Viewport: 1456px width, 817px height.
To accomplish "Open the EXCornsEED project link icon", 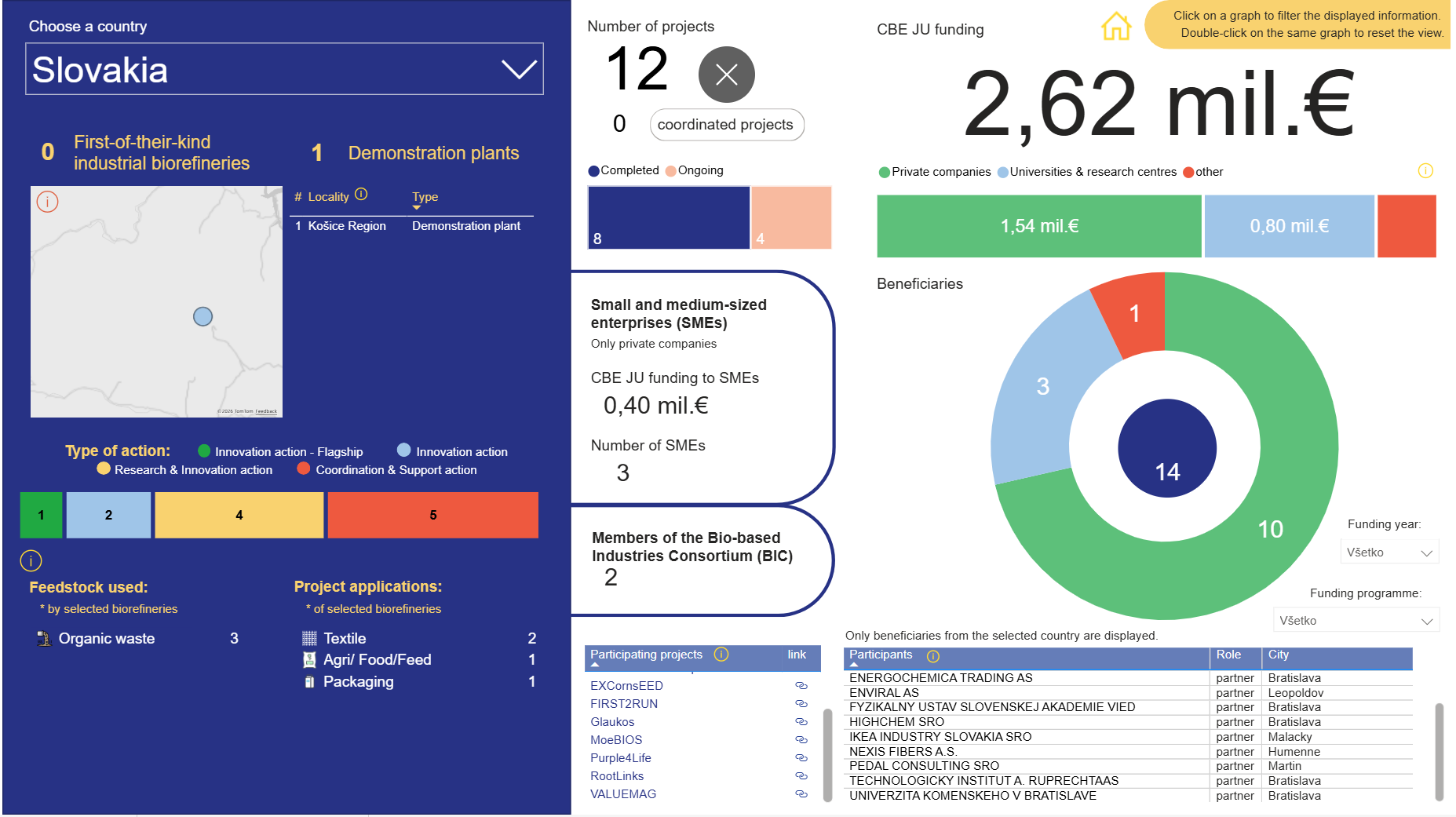I will coord(801,686).
